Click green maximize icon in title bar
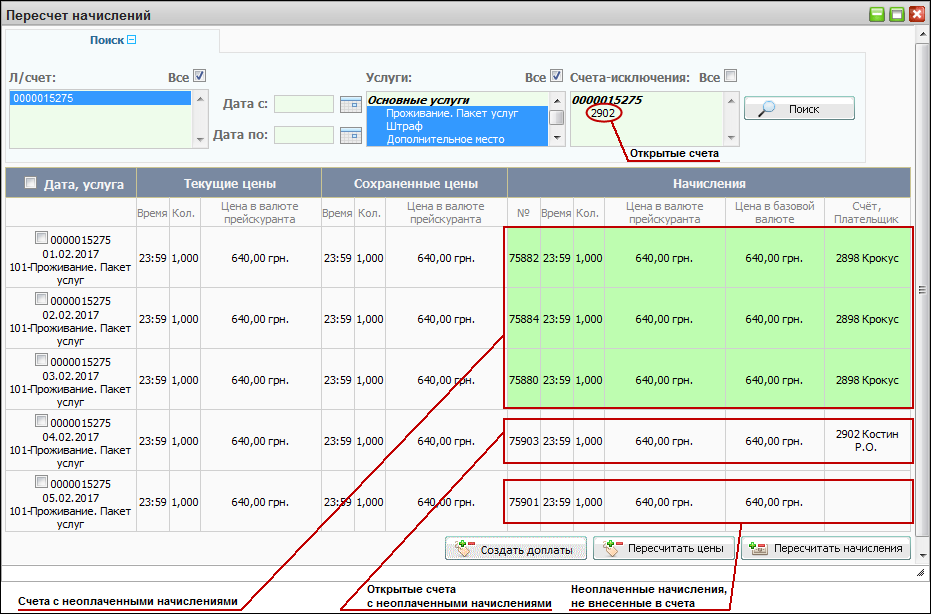 coord(896,15)
